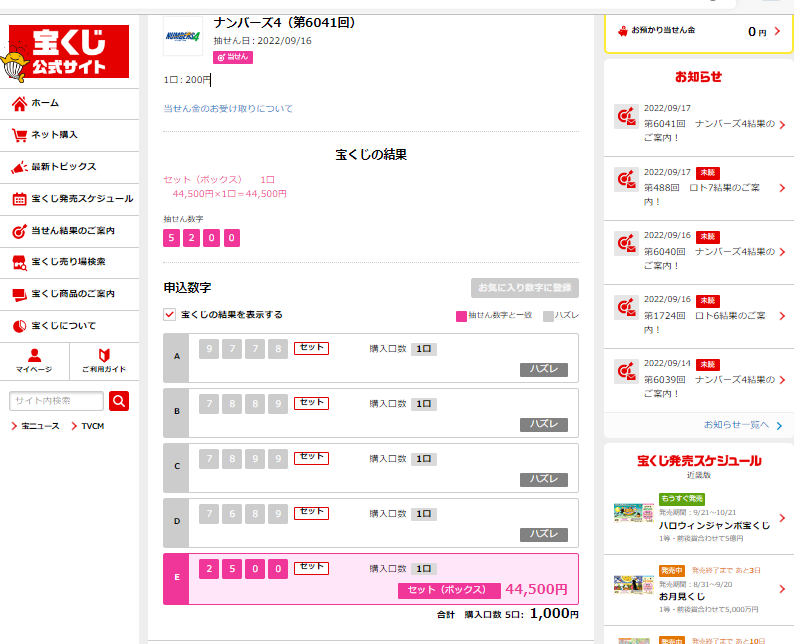The image size is (794, 644).
Task: Click the cart icon beside ネット購入
Action: pos(19,135)
